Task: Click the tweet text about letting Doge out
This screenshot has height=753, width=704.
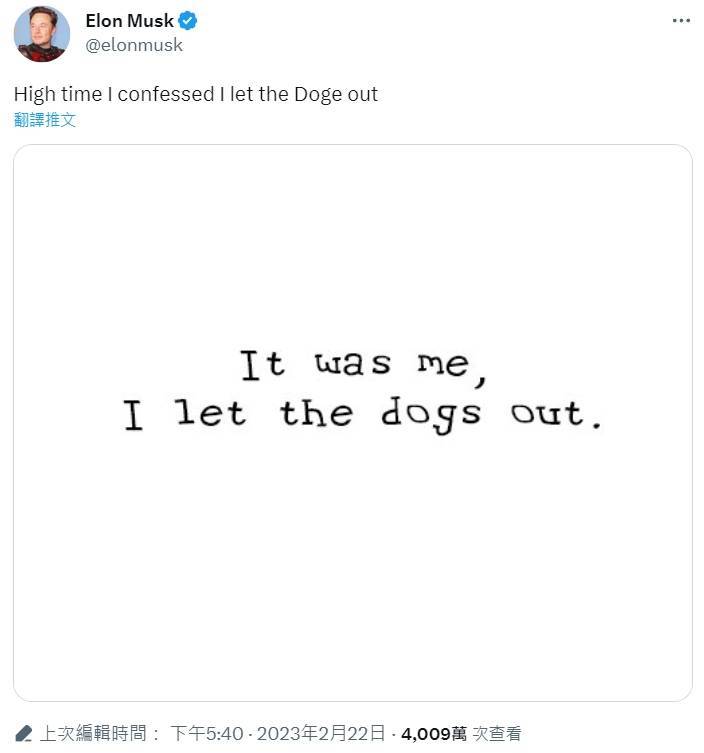Action: tap(196, 95)
